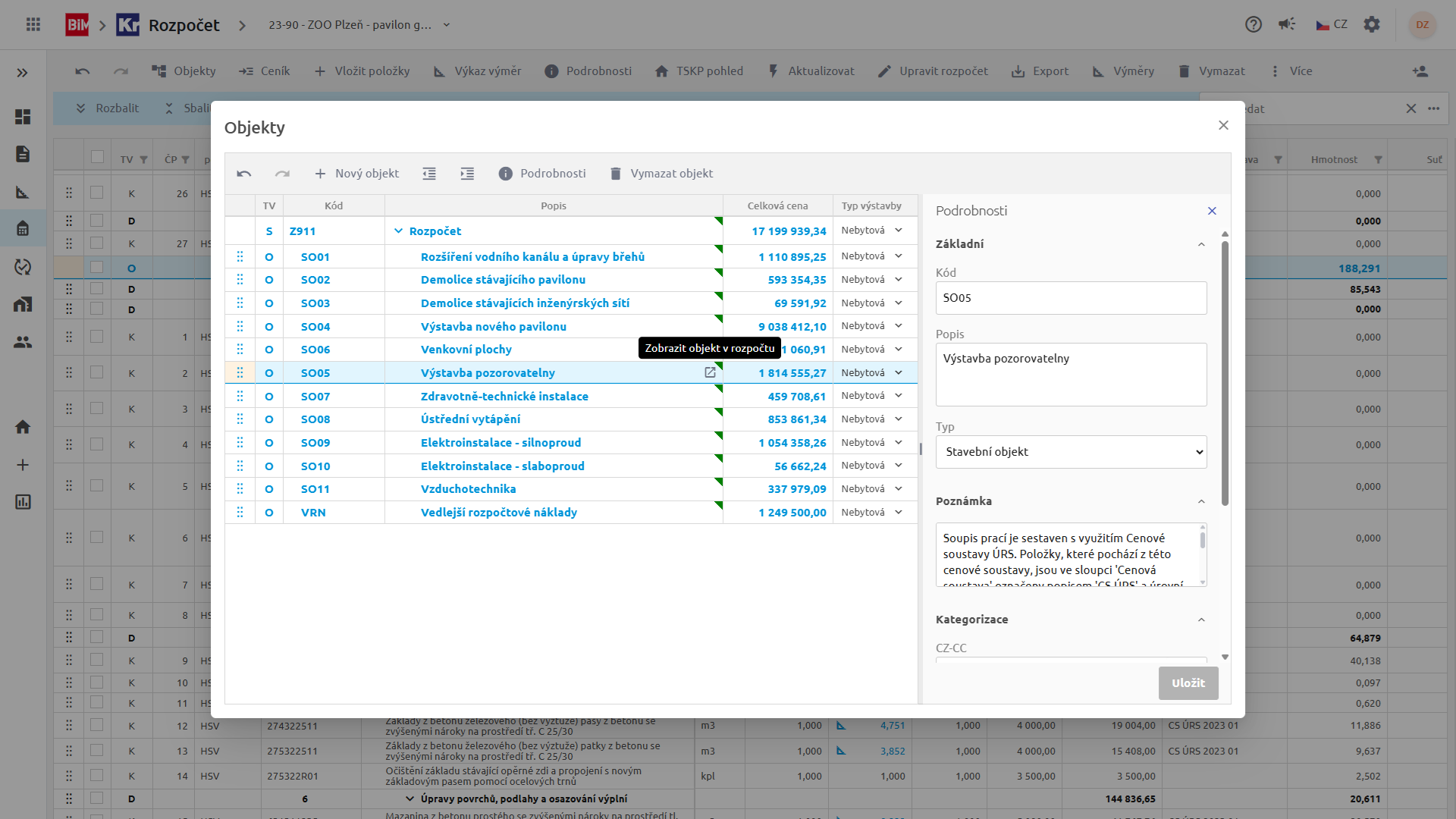This screenshot has width=1456, height=819.
Task: Collapse the Rozpočet tree node
Action: (398, 231)
